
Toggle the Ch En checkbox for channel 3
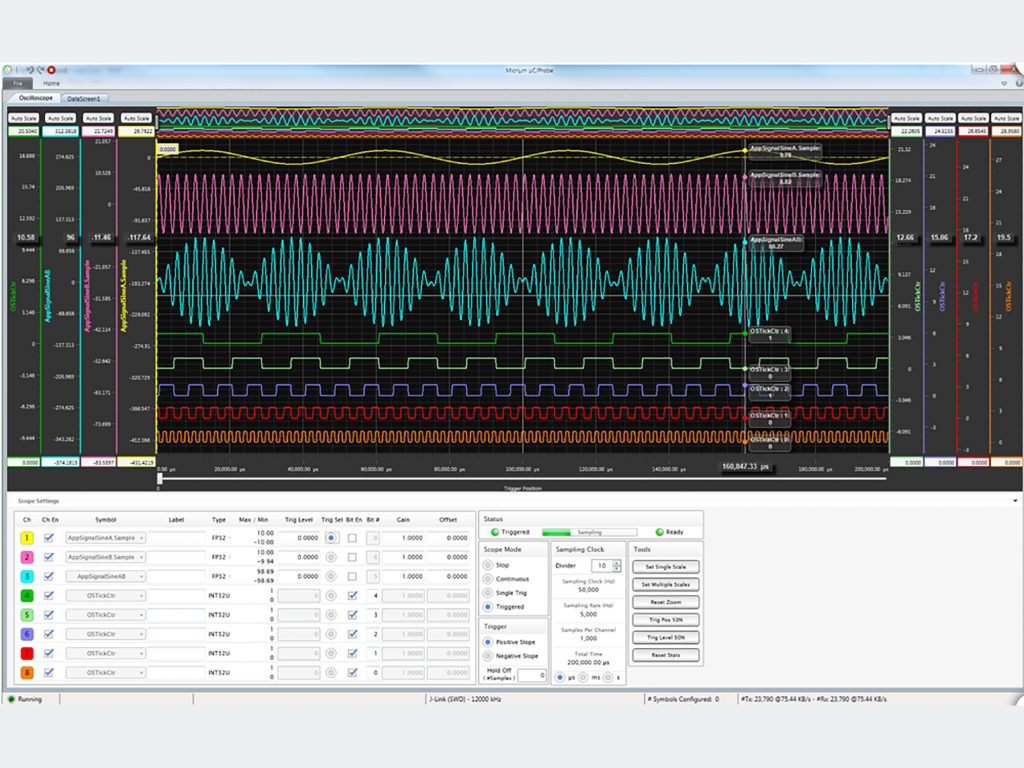coord(48,577)
